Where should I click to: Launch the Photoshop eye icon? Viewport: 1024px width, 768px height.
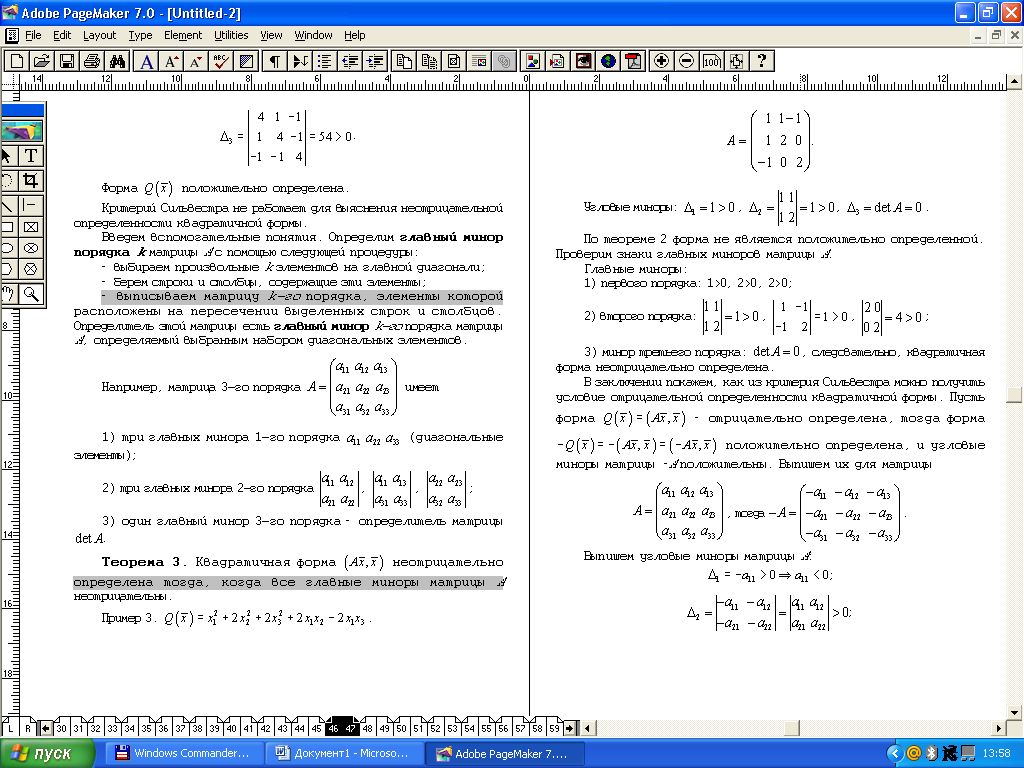tap(583, 61)
